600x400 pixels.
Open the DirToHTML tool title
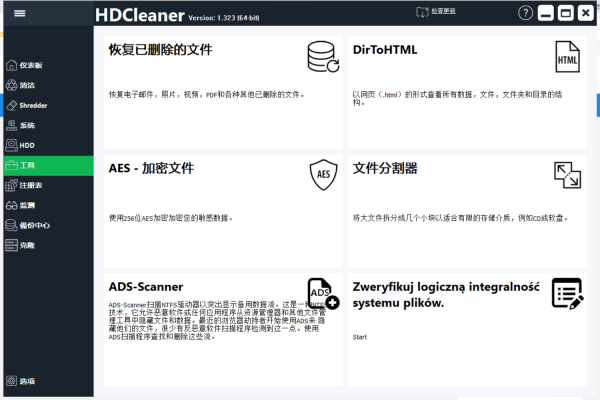tap(385, 50)
